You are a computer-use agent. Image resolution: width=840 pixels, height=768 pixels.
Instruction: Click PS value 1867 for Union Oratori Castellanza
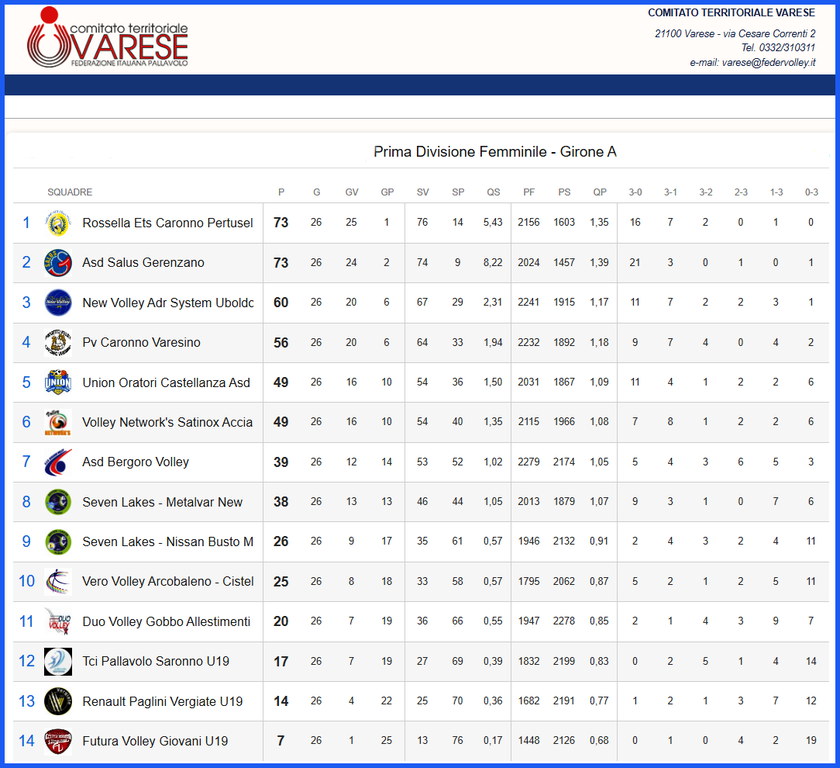pyautogui.click(x=564, y=382)
